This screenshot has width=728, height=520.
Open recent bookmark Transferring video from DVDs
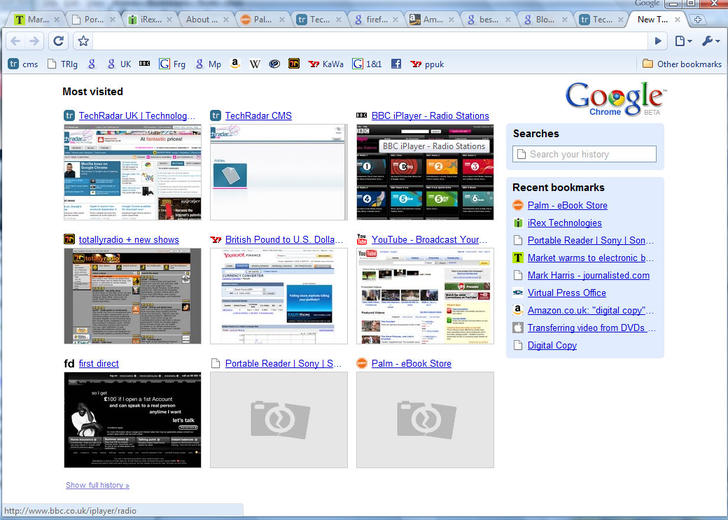click(x=592, y=328)
